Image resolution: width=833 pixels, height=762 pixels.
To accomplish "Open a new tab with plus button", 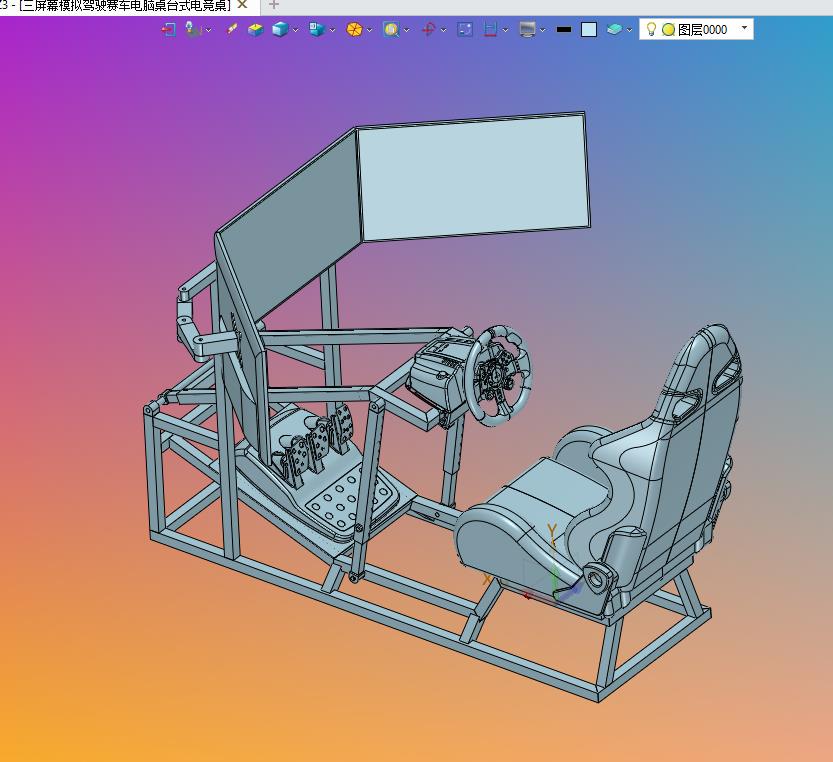I will 274,5.
